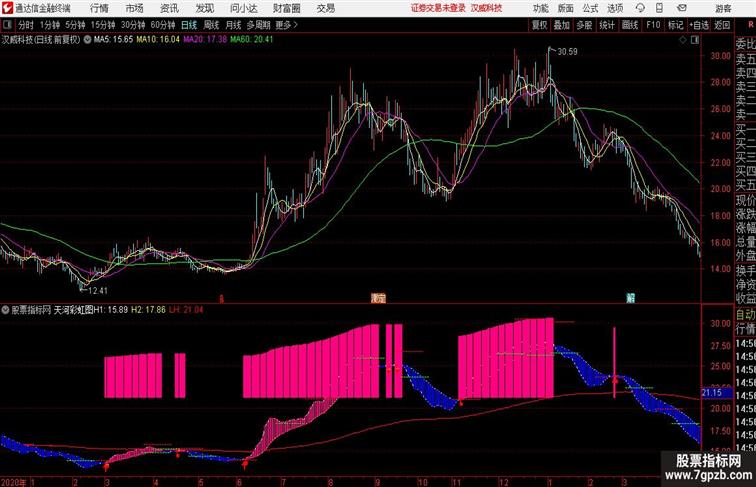Click the 叠加 overlay button
The image size is (756, 487).
(x=562, y=25)
